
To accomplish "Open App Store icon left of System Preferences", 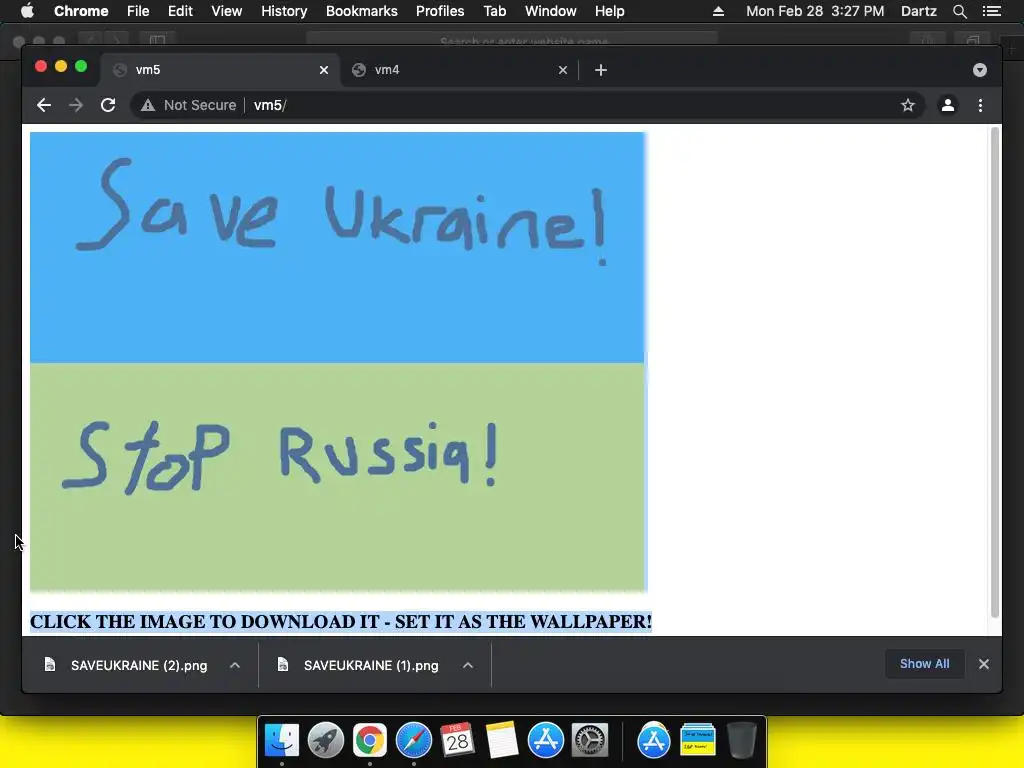I will (545, 740).
